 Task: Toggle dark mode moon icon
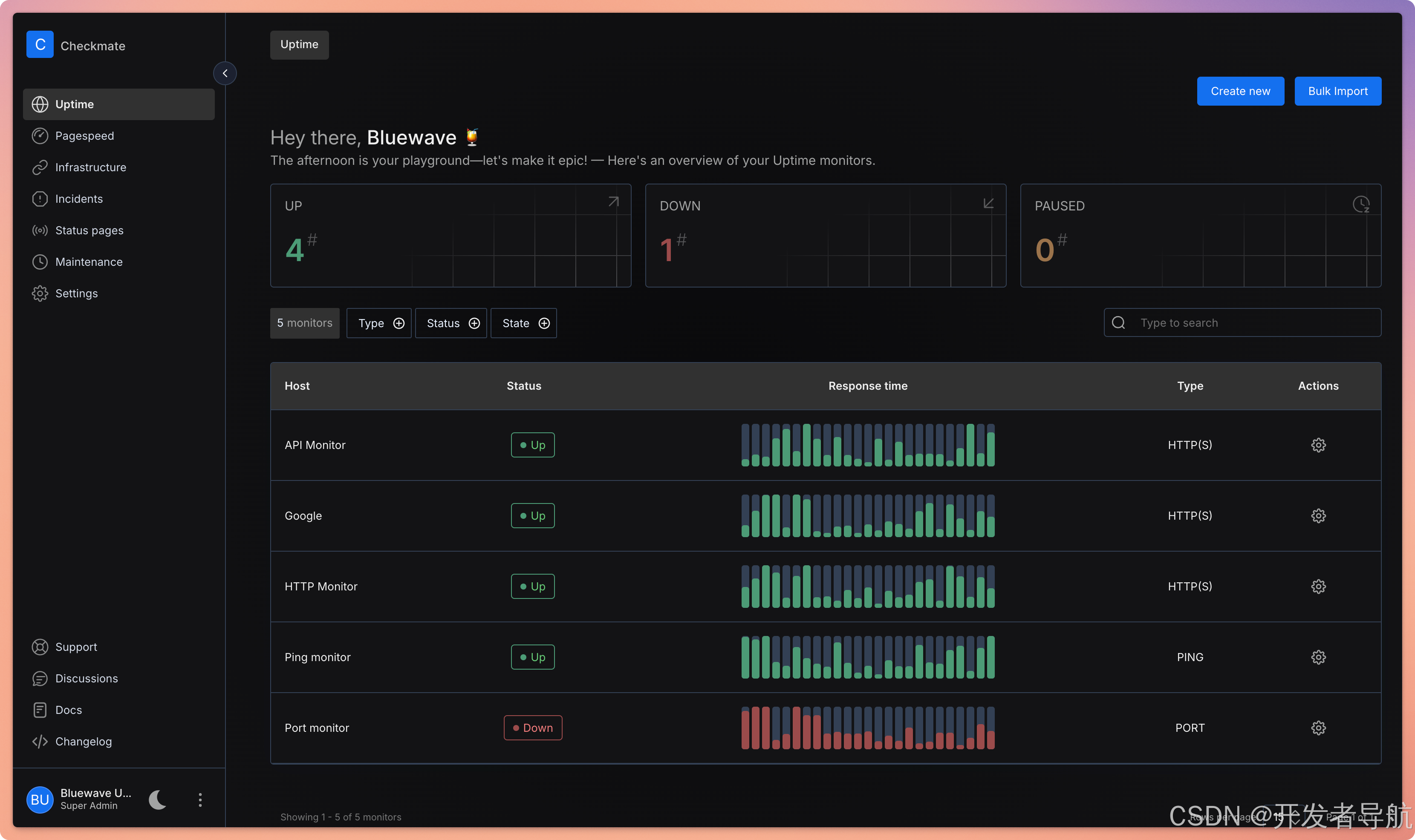click(157, 799)
